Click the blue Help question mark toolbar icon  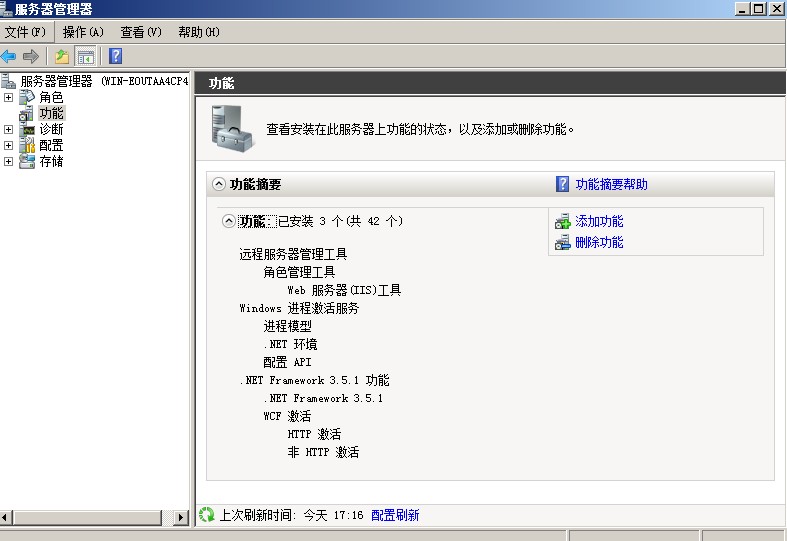click(115, 56)
